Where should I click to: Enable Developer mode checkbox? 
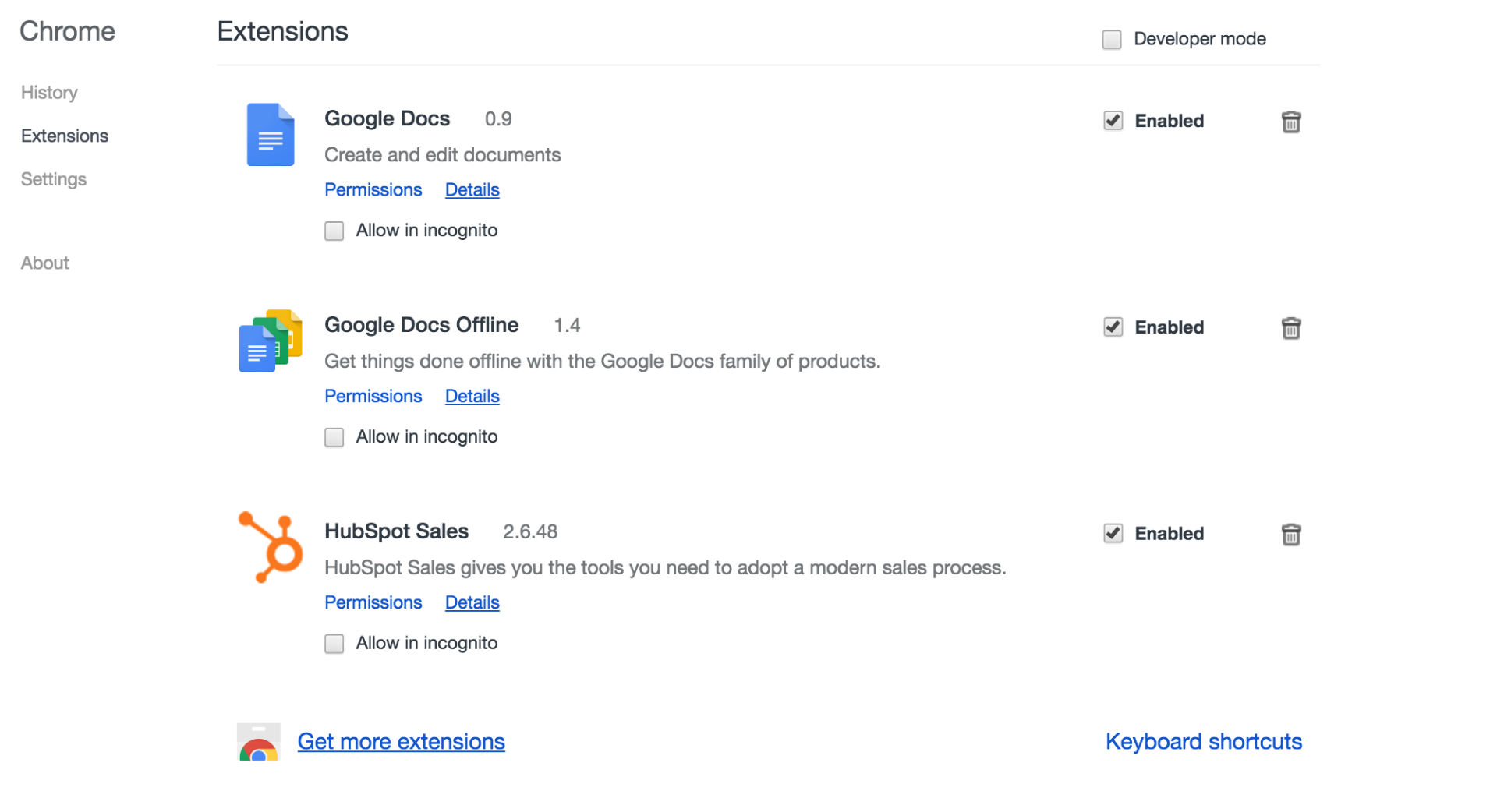point(1111,40)
